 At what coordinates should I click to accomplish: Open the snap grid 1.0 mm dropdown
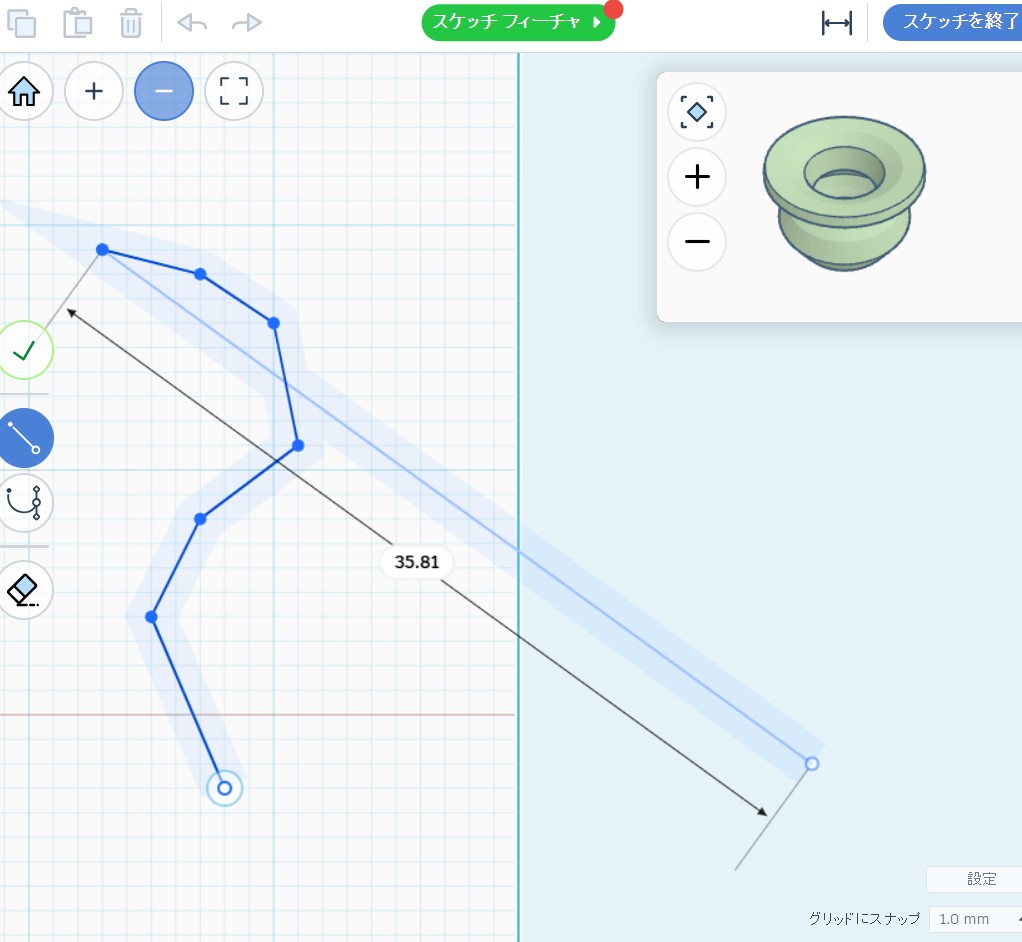pos(975,919)
